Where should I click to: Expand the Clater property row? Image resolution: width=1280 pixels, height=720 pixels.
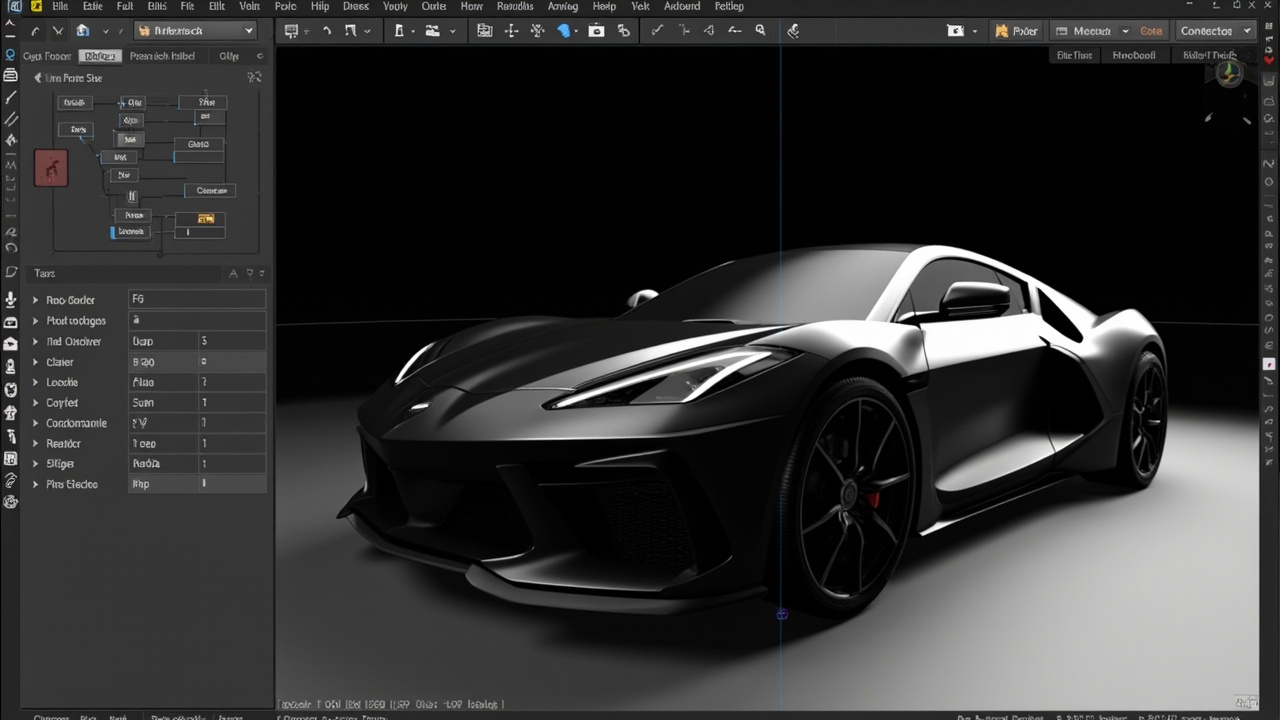[35, 362]
